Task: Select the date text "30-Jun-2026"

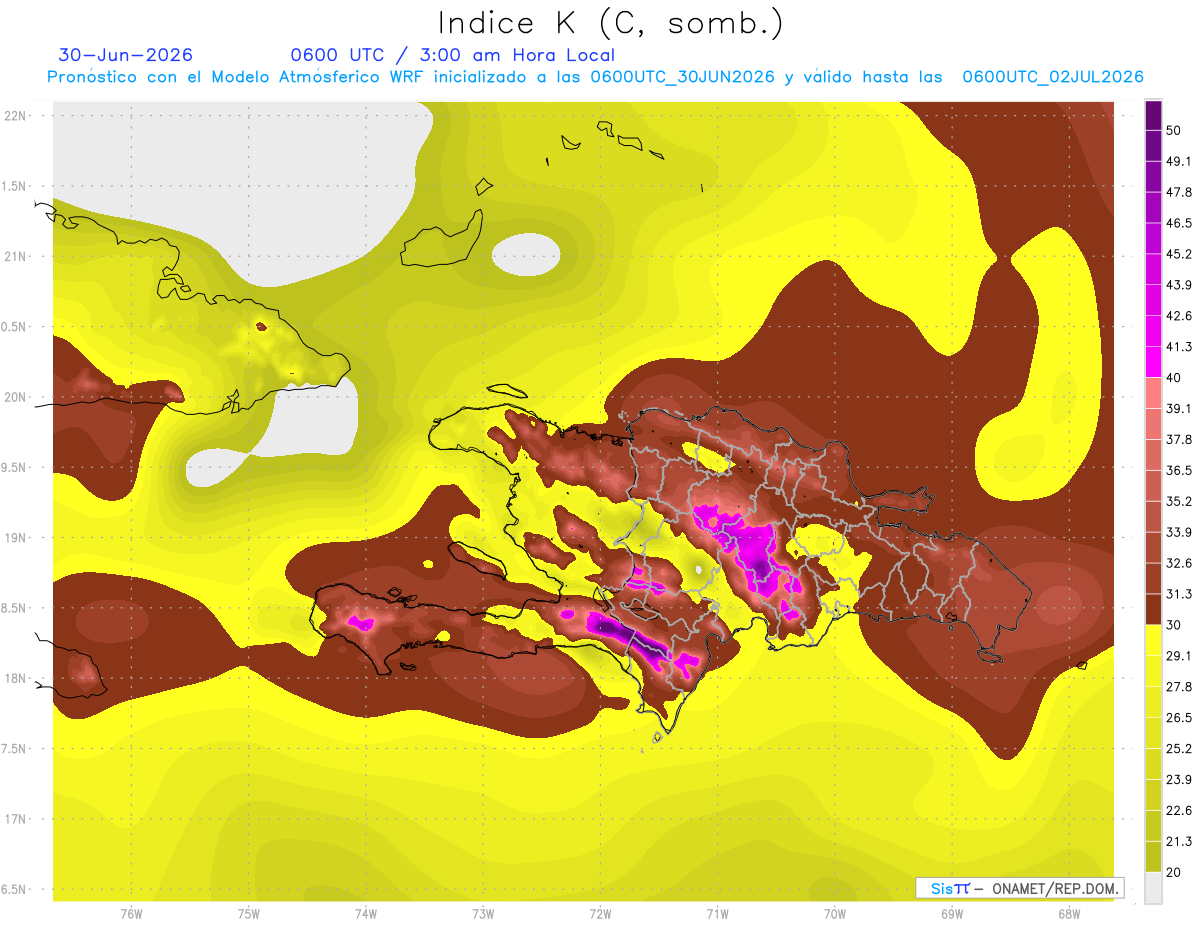Action: [125, 55]
